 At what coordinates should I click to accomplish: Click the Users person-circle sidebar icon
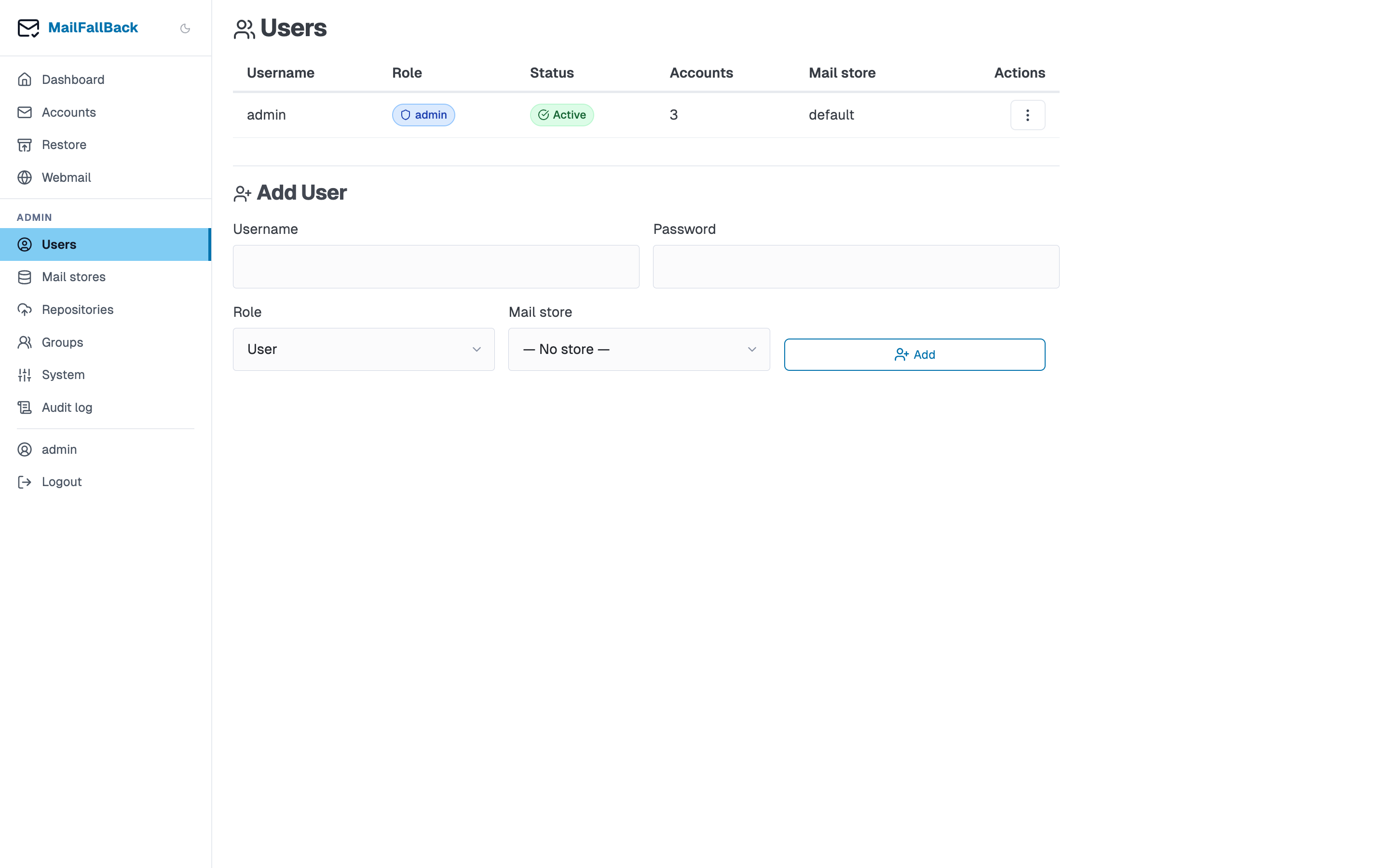pos(25,244)
